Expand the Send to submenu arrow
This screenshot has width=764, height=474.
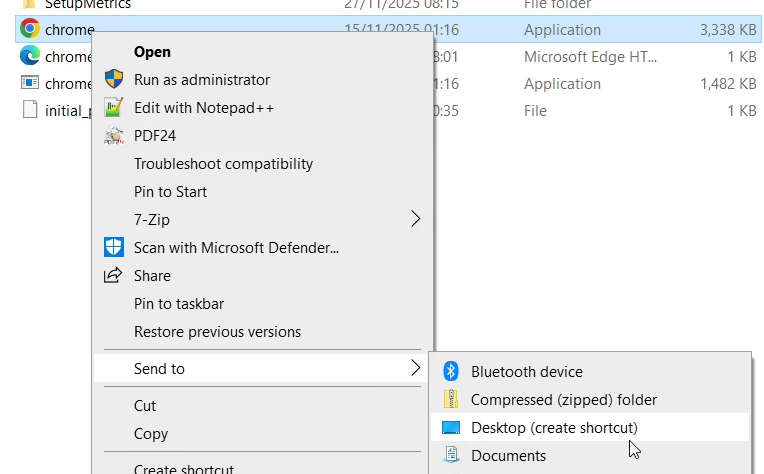(x=416, y=368)
